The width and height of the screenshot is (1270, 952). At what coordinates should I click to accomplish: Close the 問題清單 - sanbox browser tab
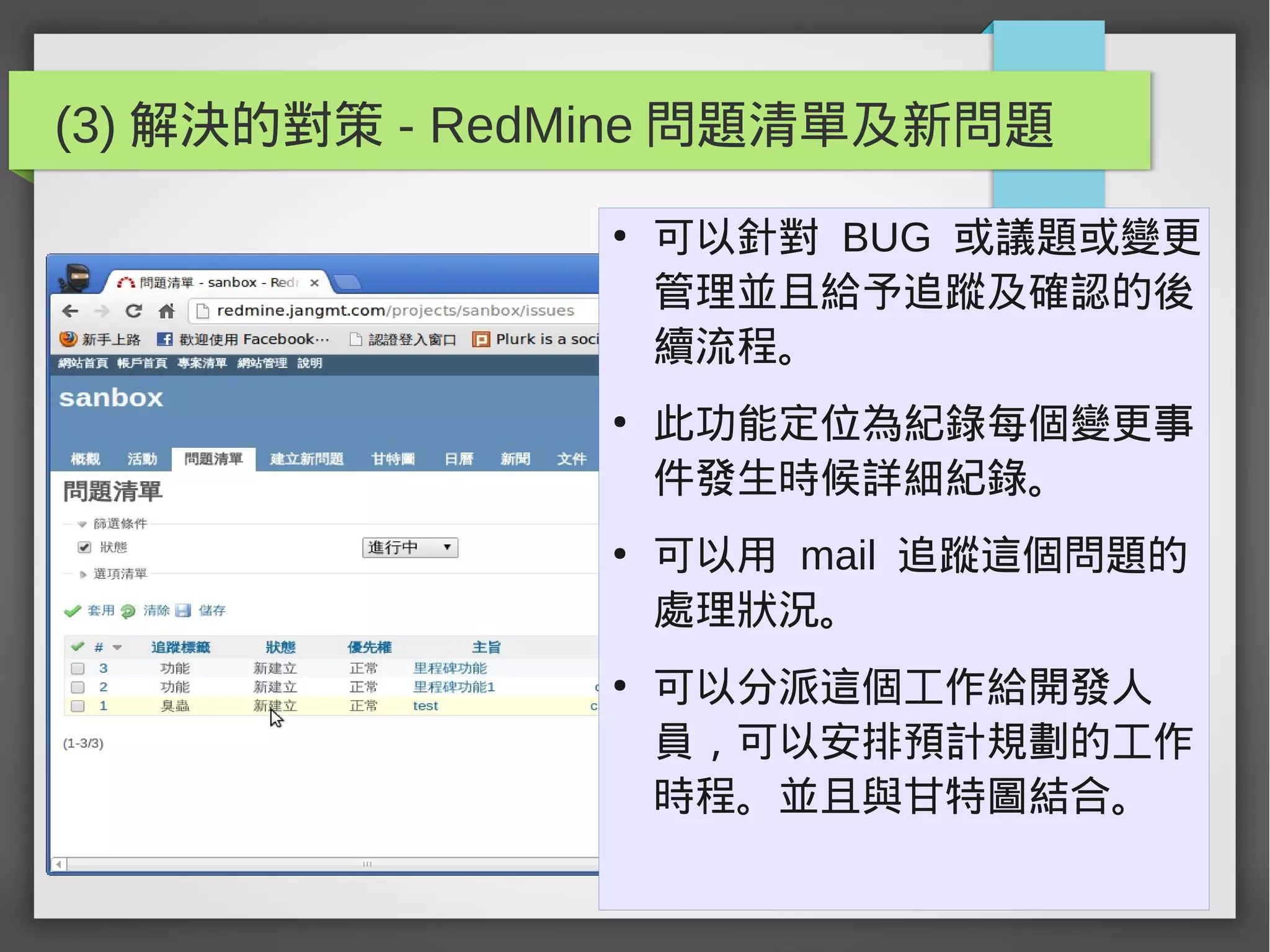tap(314, 283)
